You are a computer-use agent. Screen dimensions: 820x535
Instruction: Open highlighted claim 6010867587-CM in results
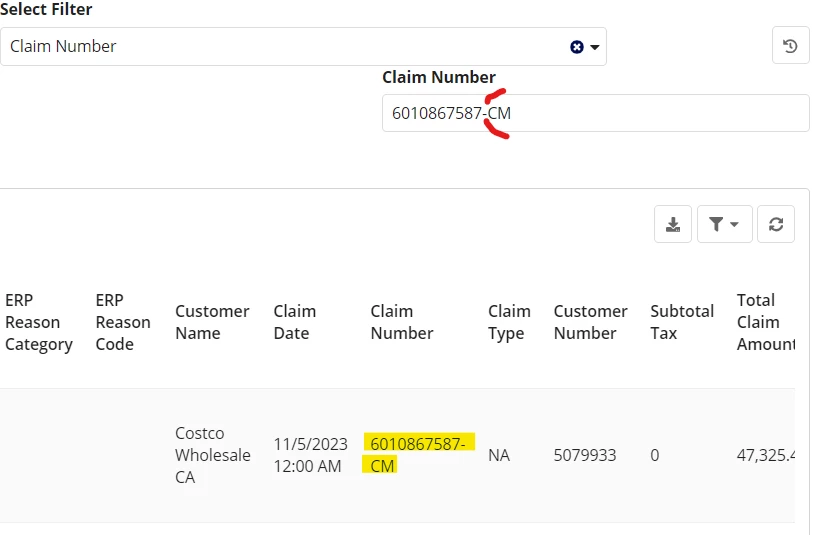click(418, 454)
